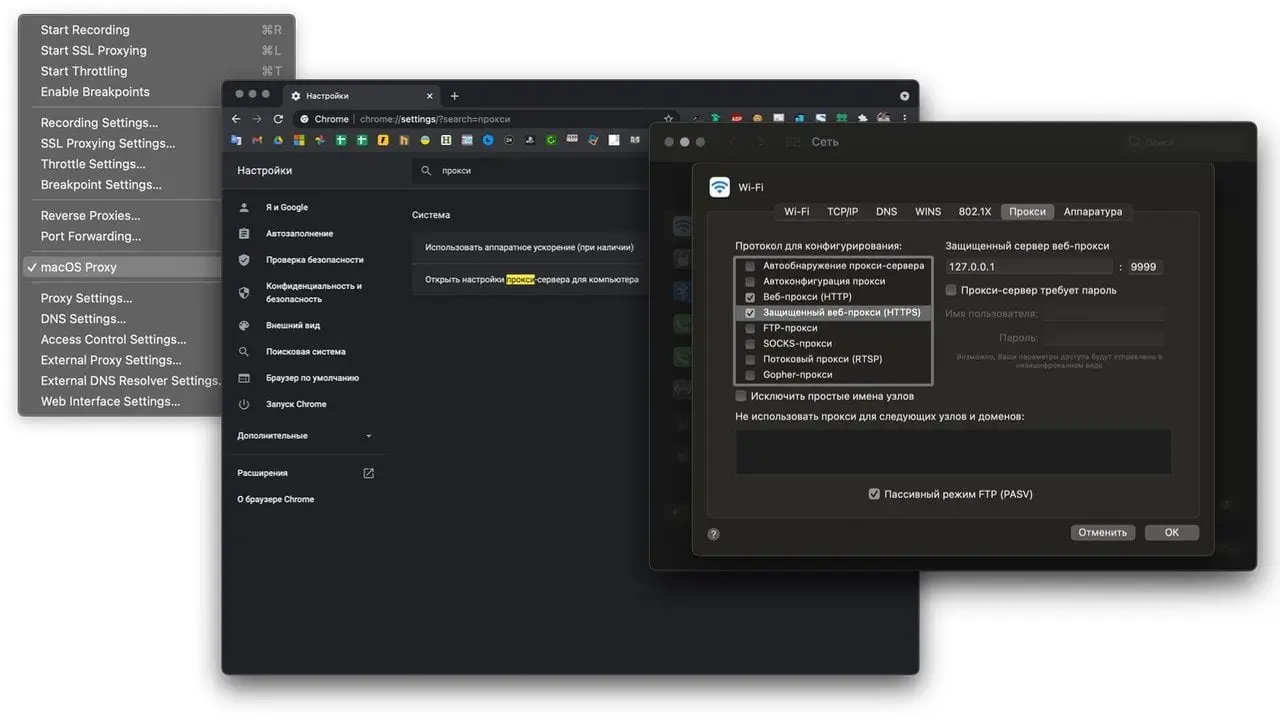This screenshot has height=720, width=1280.
Task: Click the Внешний вид palette icon
Action: pos(244,326)
